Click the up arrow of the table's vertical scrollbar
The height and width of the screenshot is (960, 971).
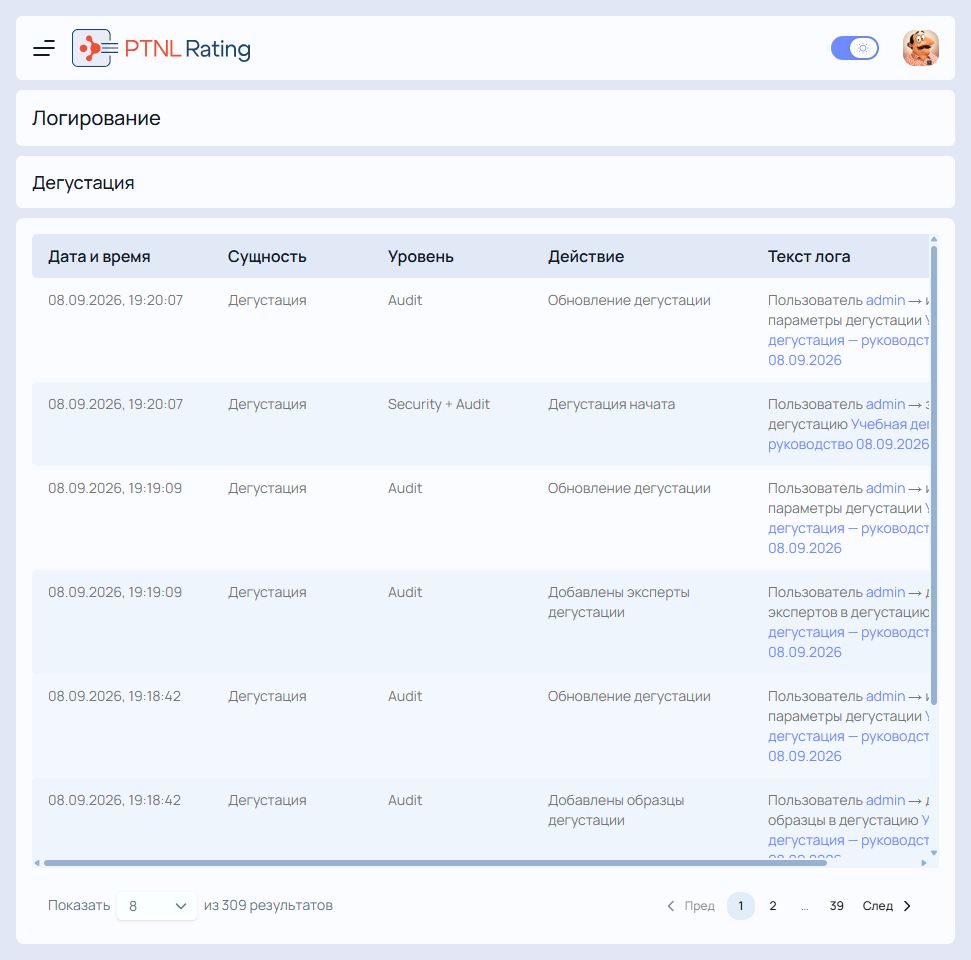coord(934,238)
